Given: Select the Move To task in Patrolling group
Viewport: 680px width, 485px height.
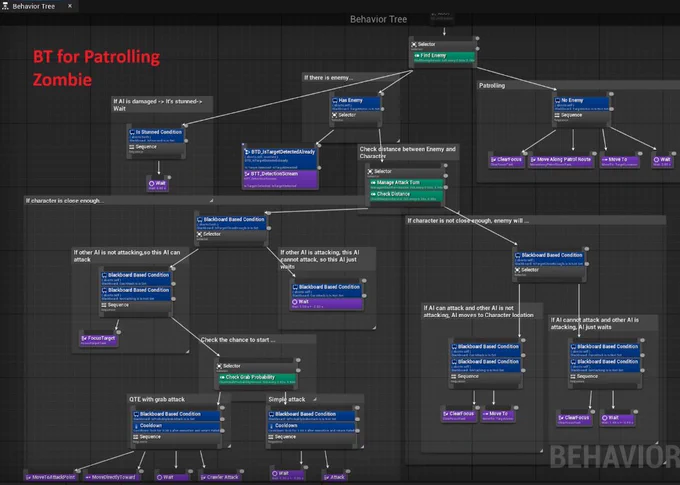Looking at the screenshot, I should tap(619, 161).
